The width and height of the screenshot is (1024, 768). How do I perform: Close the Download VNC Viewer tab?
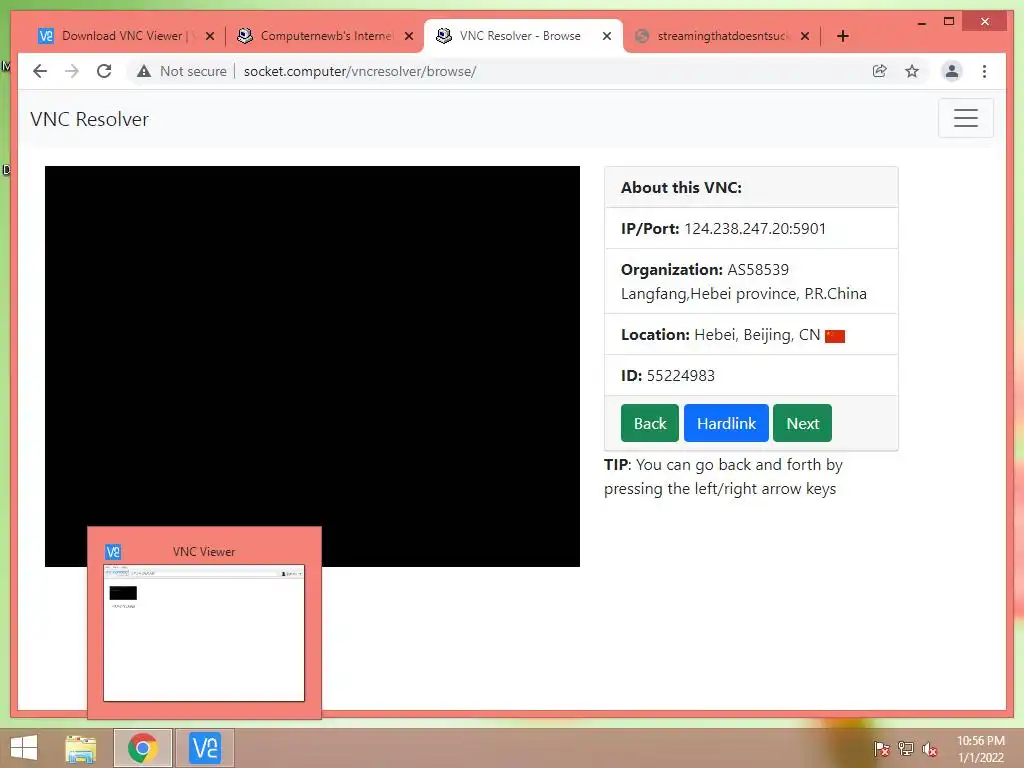[210, 37]
